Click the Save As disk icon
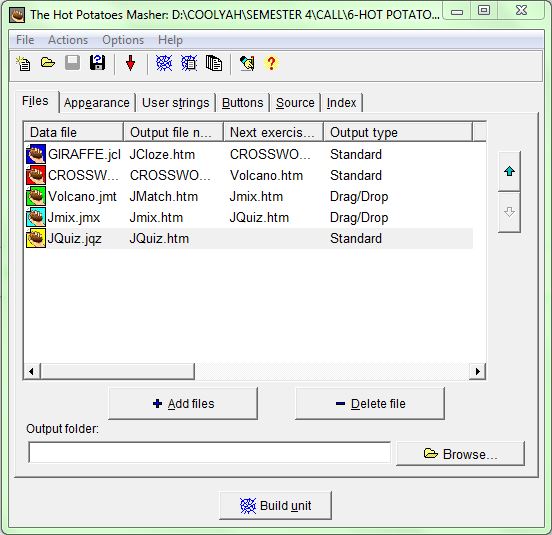Image resolution: width=552 pixels, height=535 pixels. click(x=98, y=63)
